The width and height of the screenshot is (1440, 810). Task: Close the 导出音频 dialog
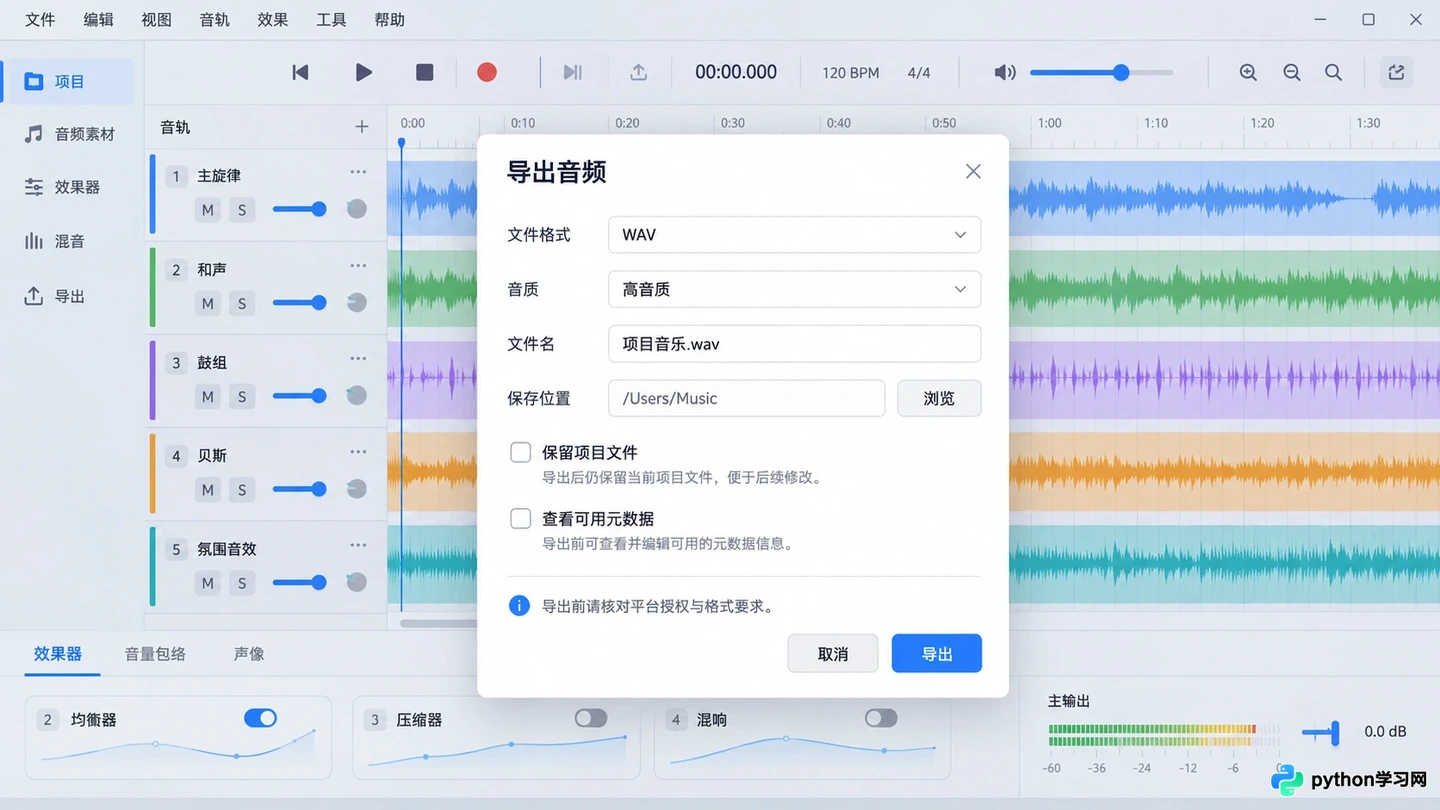click(973, 172)
